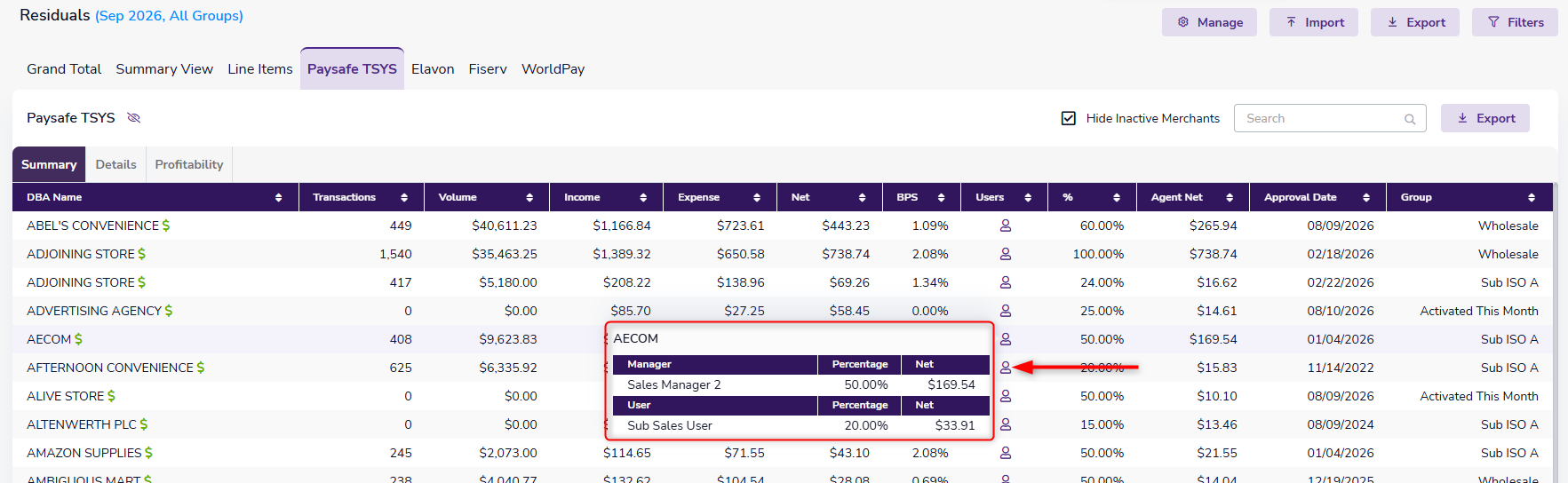Screen dimensions: 1568x483
Task: Switch to the WorldPay tab
Action: [x=553, y=69]
